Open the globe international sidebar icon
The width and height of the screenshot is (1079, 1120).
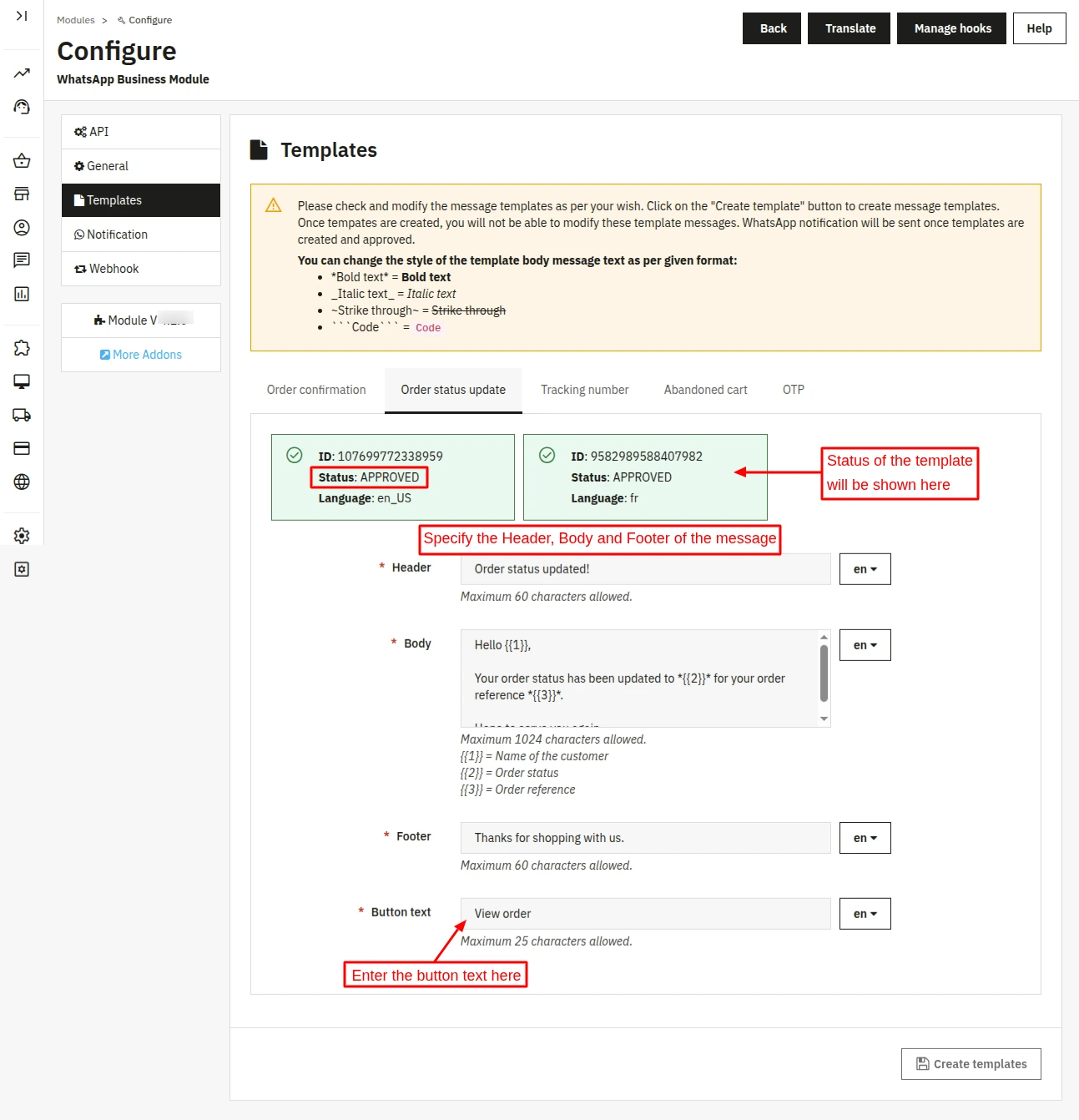pos(22,482)
